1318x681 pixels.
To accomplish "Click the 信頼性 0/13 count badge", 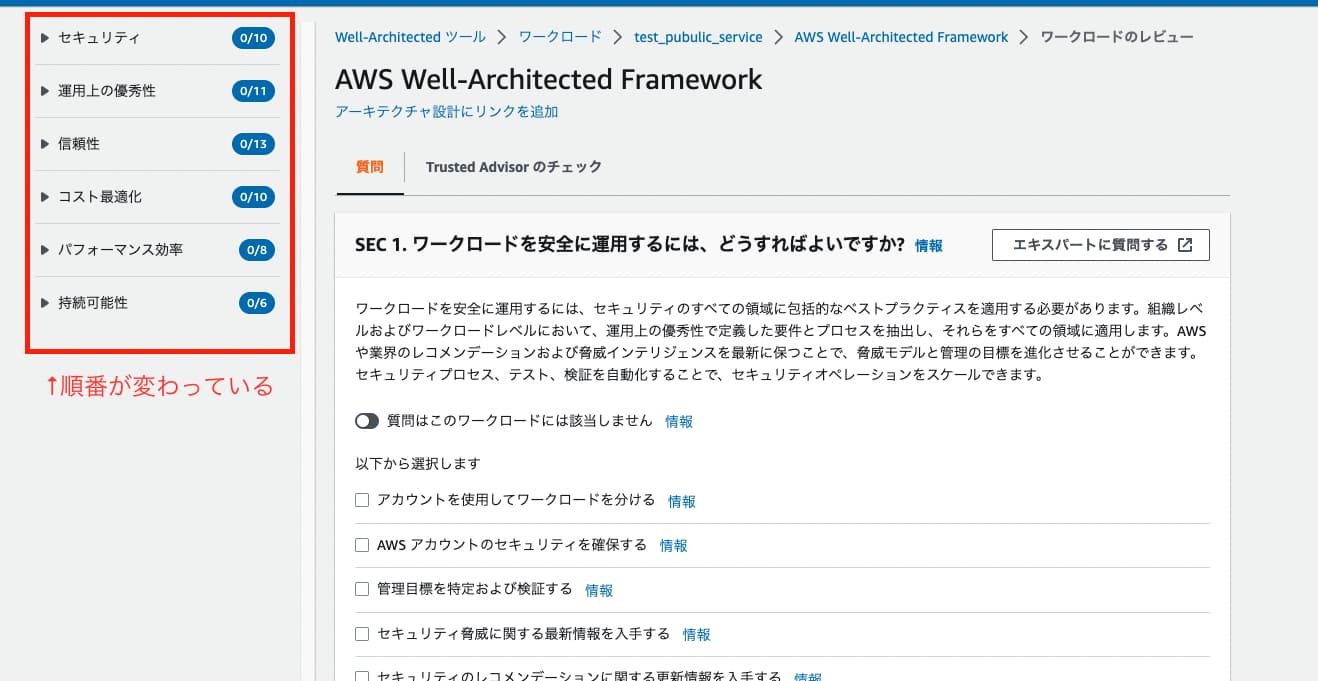I will pos(252,144).
